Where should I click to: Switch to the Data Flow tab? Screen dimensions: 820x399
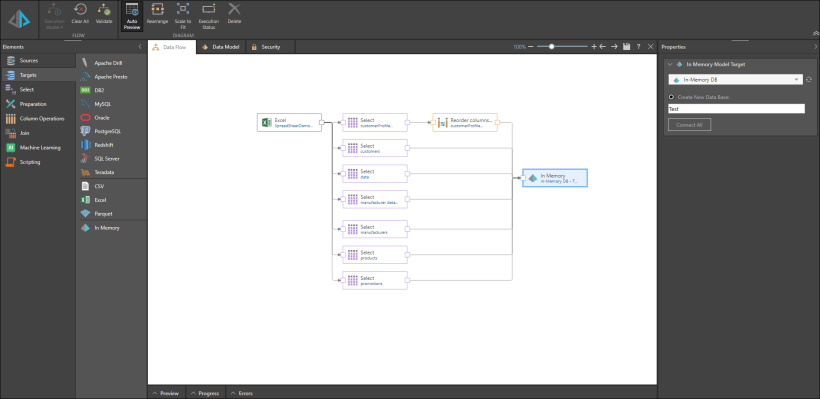(x=172, y=47)
